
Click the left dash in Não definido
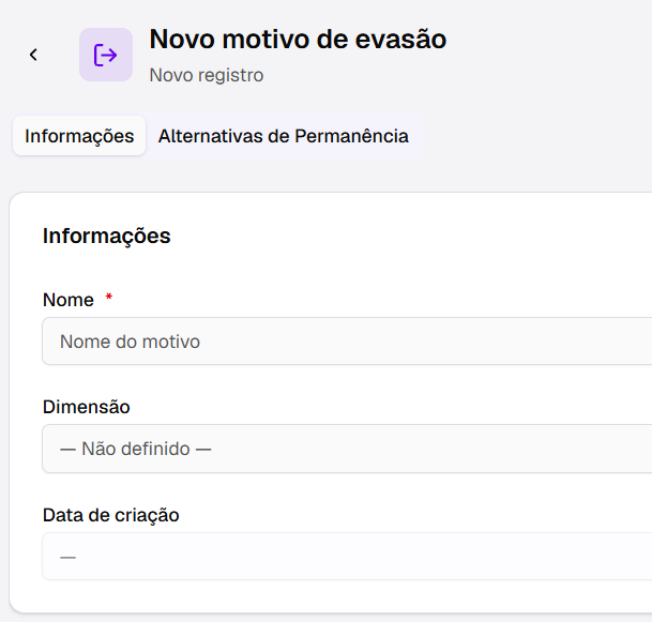click(x=68, y=449)
